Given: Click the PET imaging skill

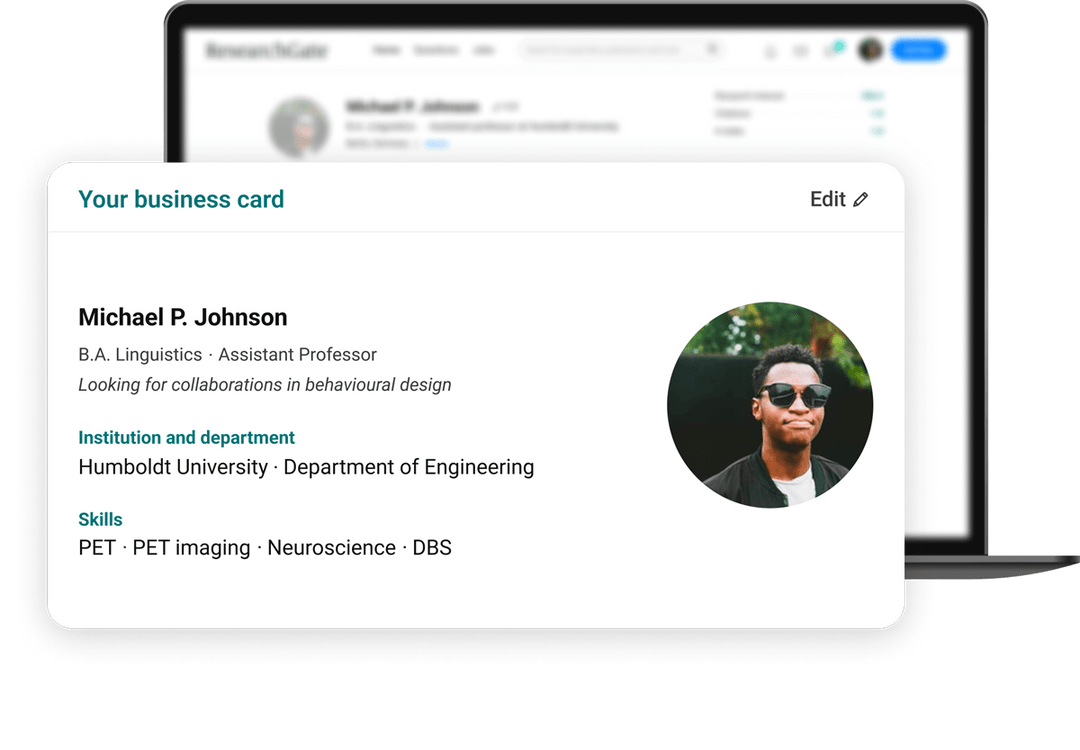Looking at the screenshot, I should (x=193, y=547).
